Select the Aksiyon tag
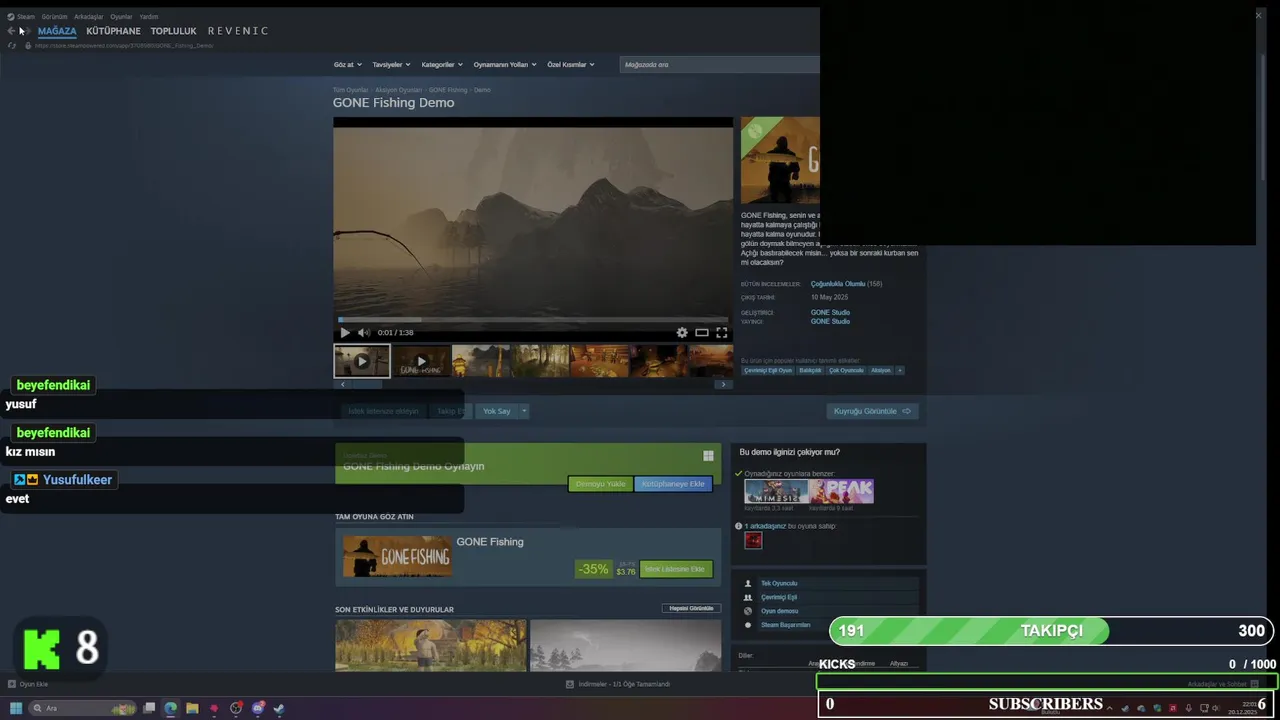This screenshot has width=1280, height=720. [880, 370]
